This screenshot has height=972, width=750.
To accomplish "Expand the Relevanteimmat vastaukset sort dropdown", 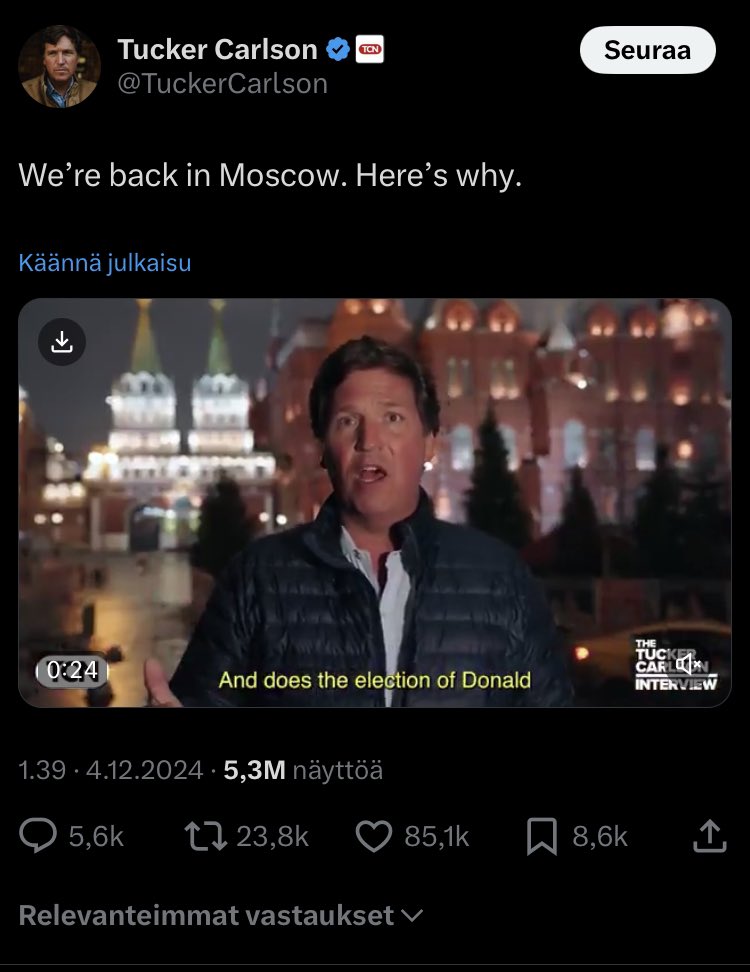I will 221,916.
